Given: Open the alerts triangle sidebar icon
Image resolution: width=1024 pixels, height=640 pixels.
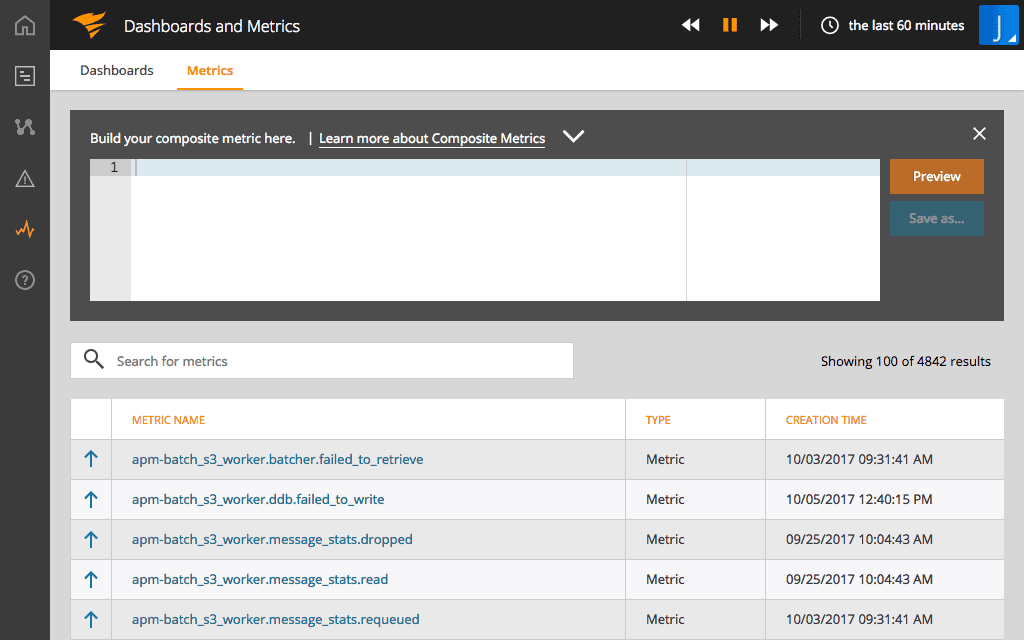Looking at the screenshot, I should (x=25, y=178).
